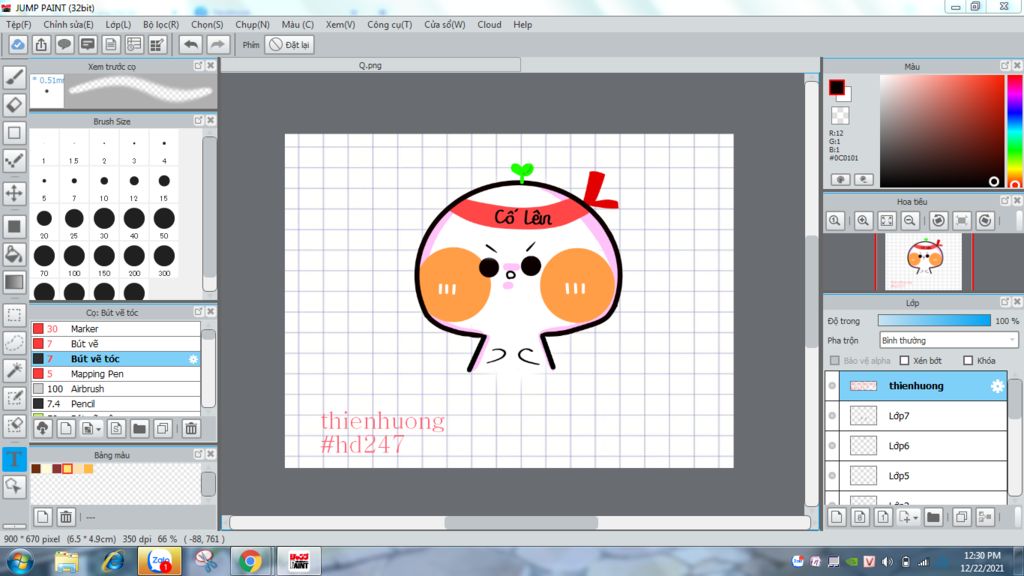Zoom out from the Hoa tiêu panel
Image resolution: width=1024 pixels, height=576 pixels.
(x=910, y=221)
